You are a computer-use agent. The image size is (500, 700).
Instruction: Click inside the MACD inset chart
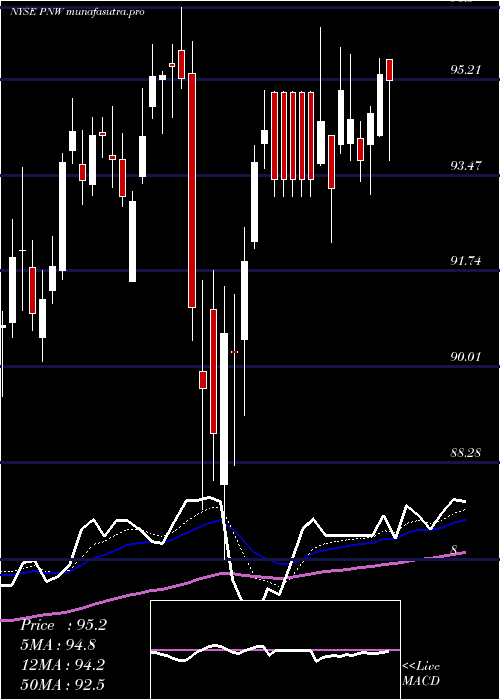click(x=275, y=650)
